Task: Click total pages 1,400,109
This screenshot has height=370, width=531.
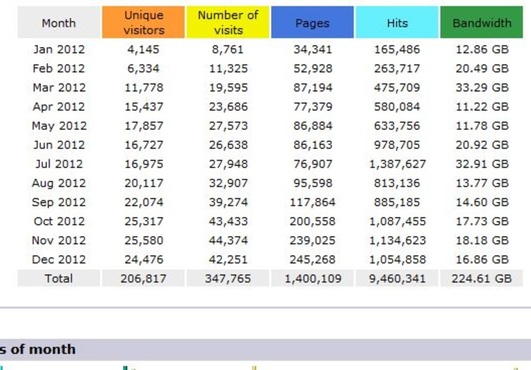Action: pyautogui.click(x=313, y=279)
